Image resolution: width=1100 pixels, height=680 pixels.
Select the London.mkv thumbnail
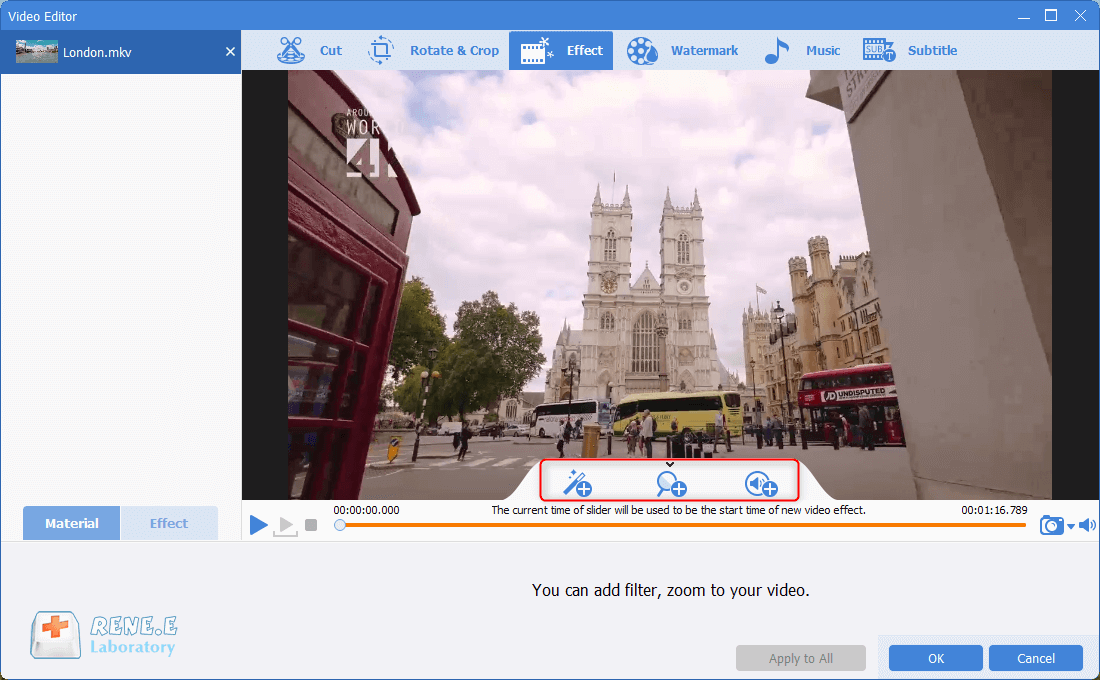36,51
